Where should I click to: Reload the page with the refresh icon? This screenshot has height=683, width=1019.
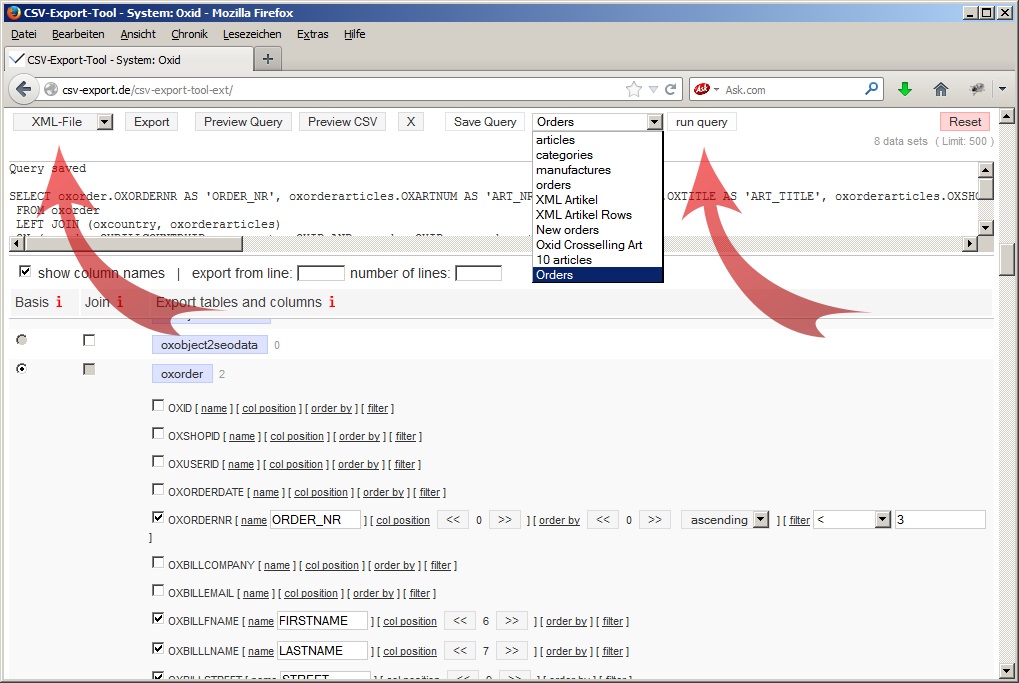671,90
